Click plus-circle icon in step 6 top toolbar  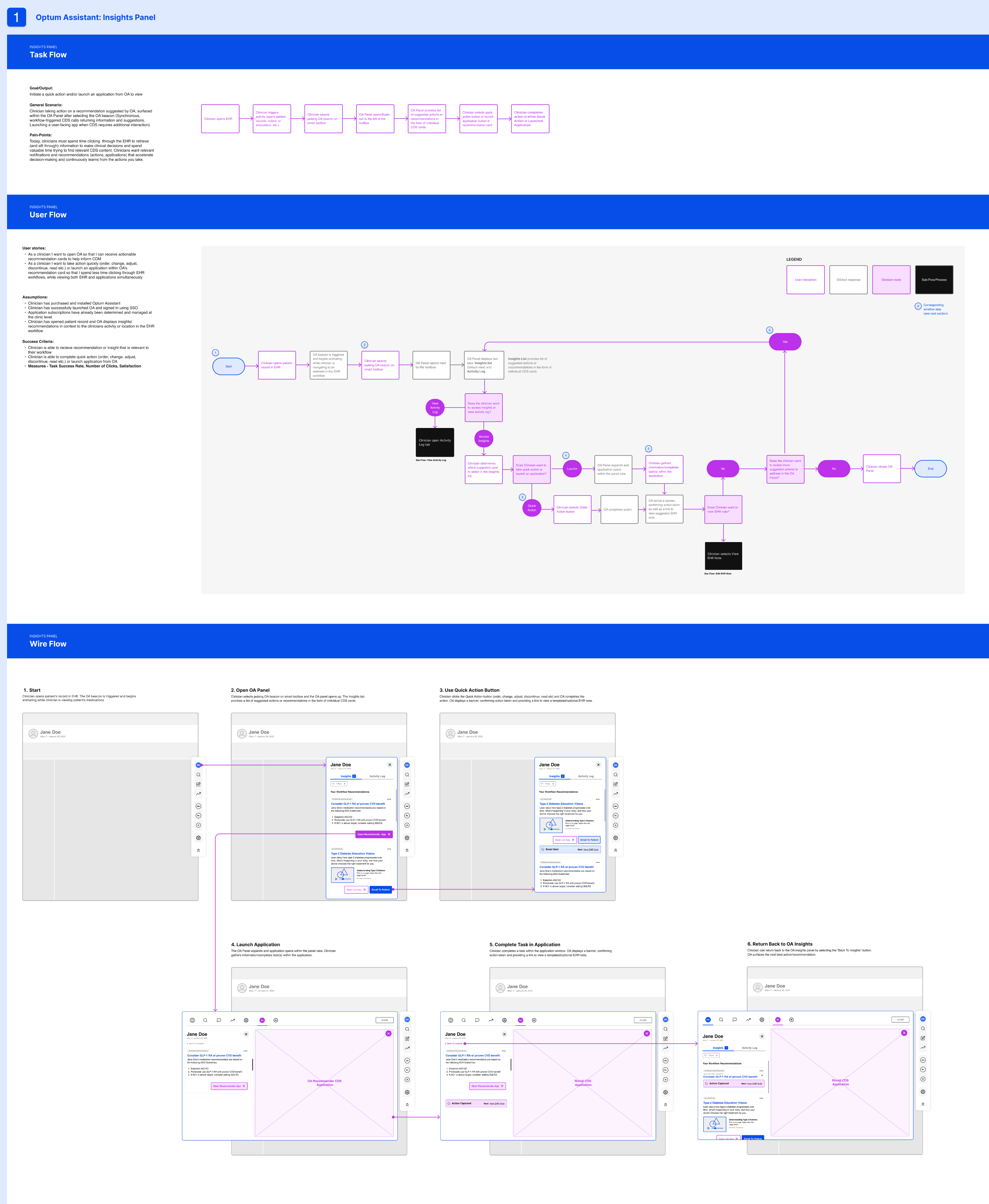point(791,1019)
